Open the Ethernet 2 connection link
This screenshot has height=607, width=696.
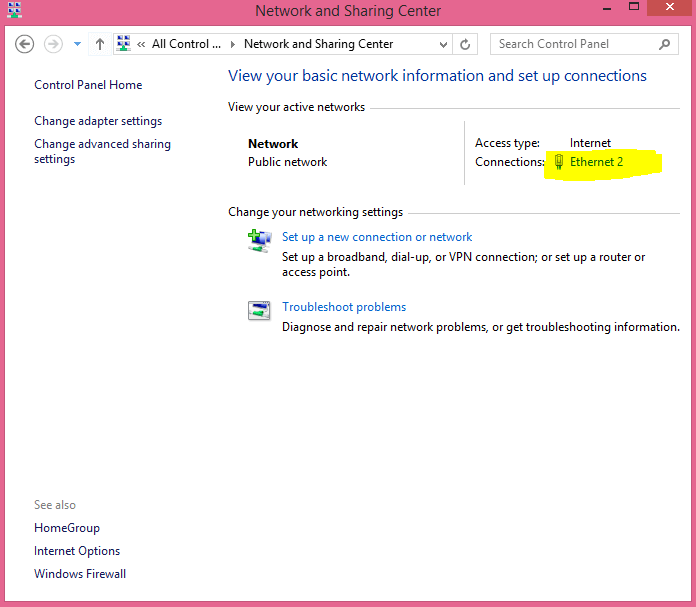pyautogui.click(x=596, y=162)
